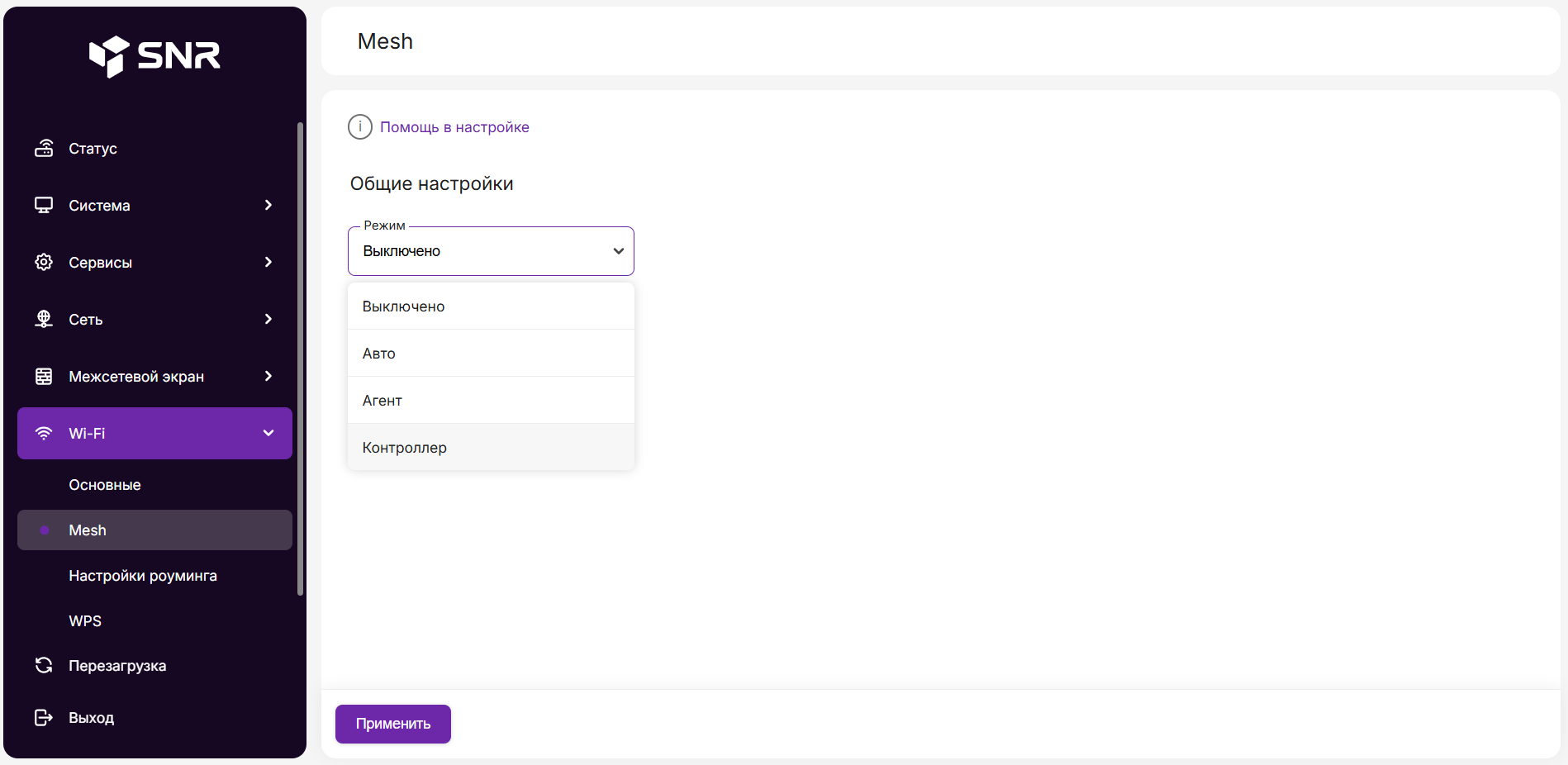Click the sidebar vertical scrollbar
1568x765 pixels.
point(300,359)
